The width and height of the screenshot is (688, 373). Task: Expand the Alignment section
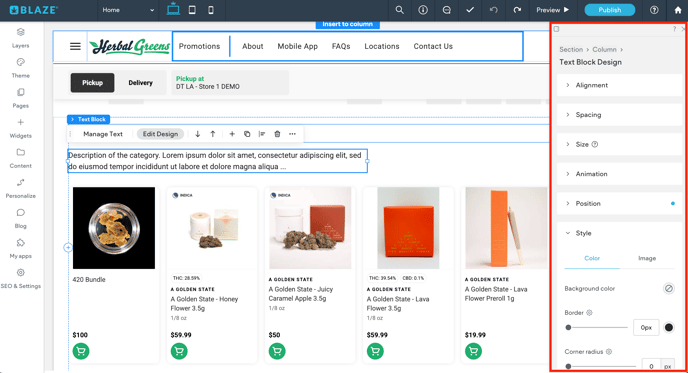coord(620,85)
